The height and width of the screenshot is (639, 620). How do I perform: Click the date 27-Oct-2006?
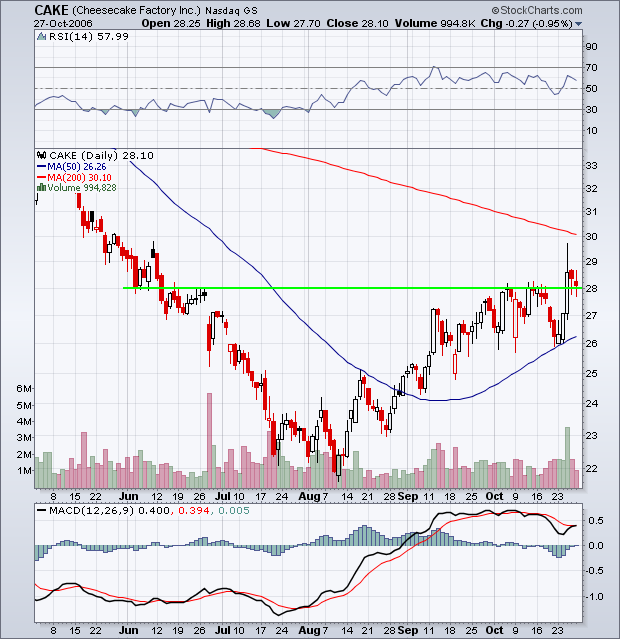63,24
